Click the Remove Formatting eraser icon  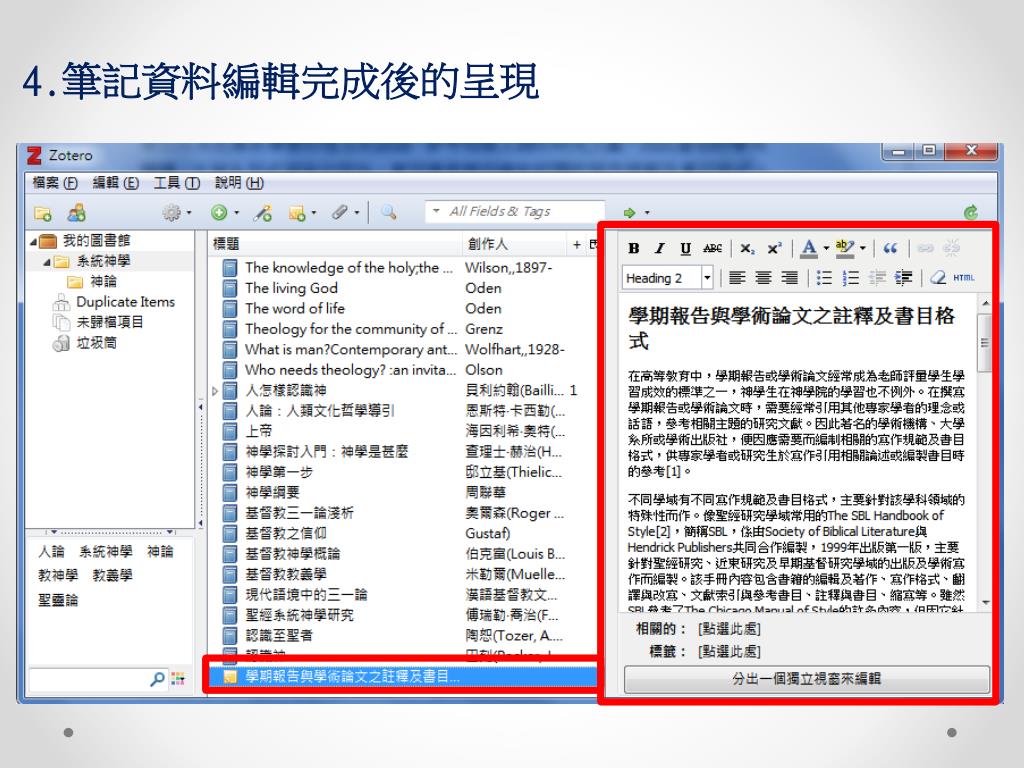[938, 278]
